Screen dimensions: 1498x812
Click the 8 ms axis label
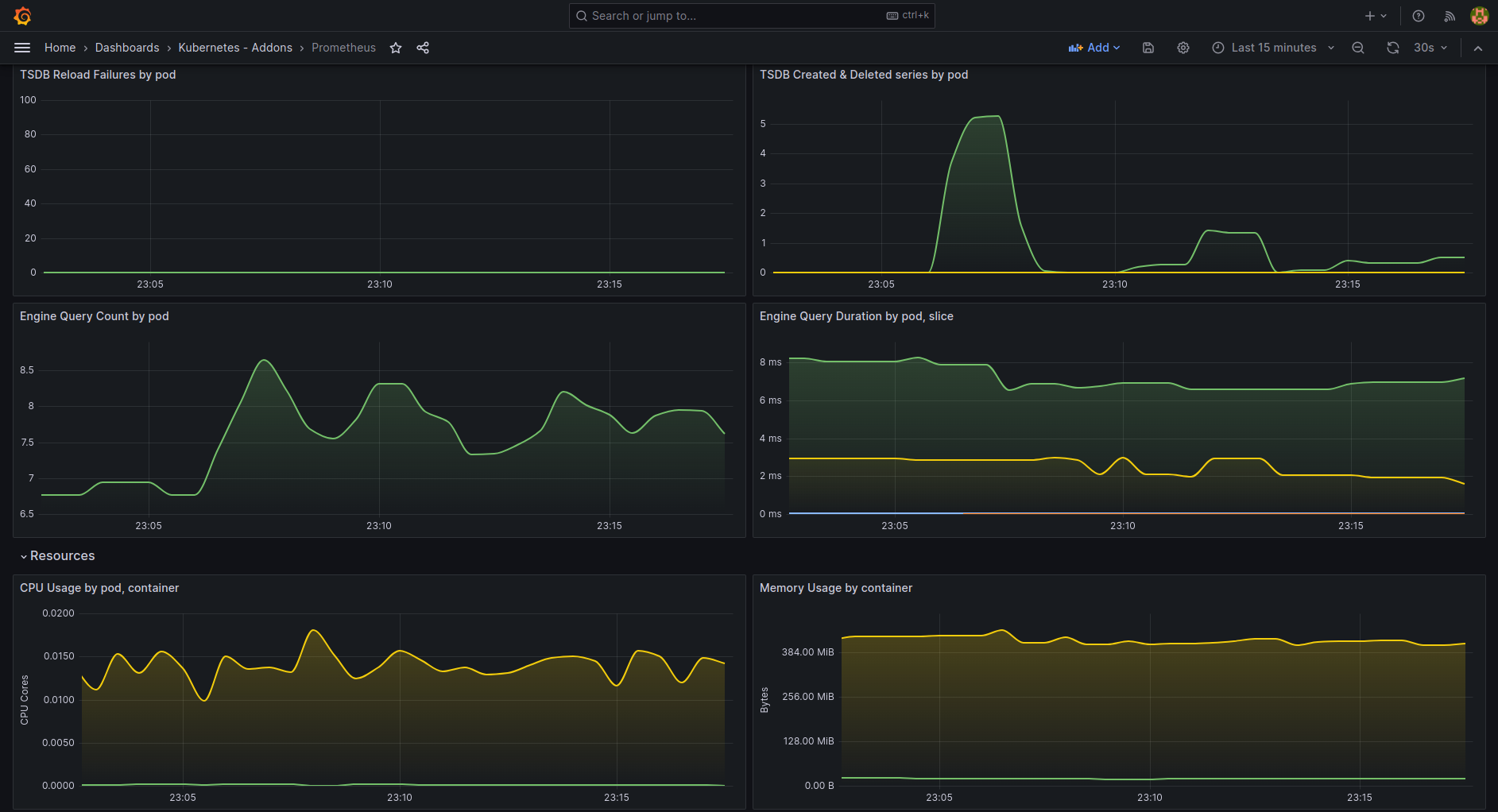pyautogui.click(x=771, y=362)
